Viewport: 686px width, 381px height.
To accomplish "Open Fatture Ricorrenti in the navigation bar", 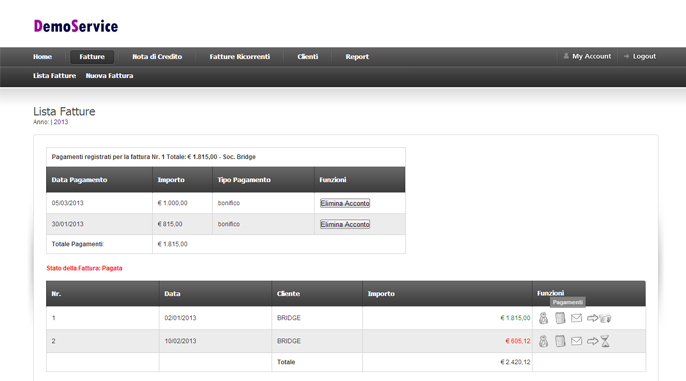I will coord(240,56).
